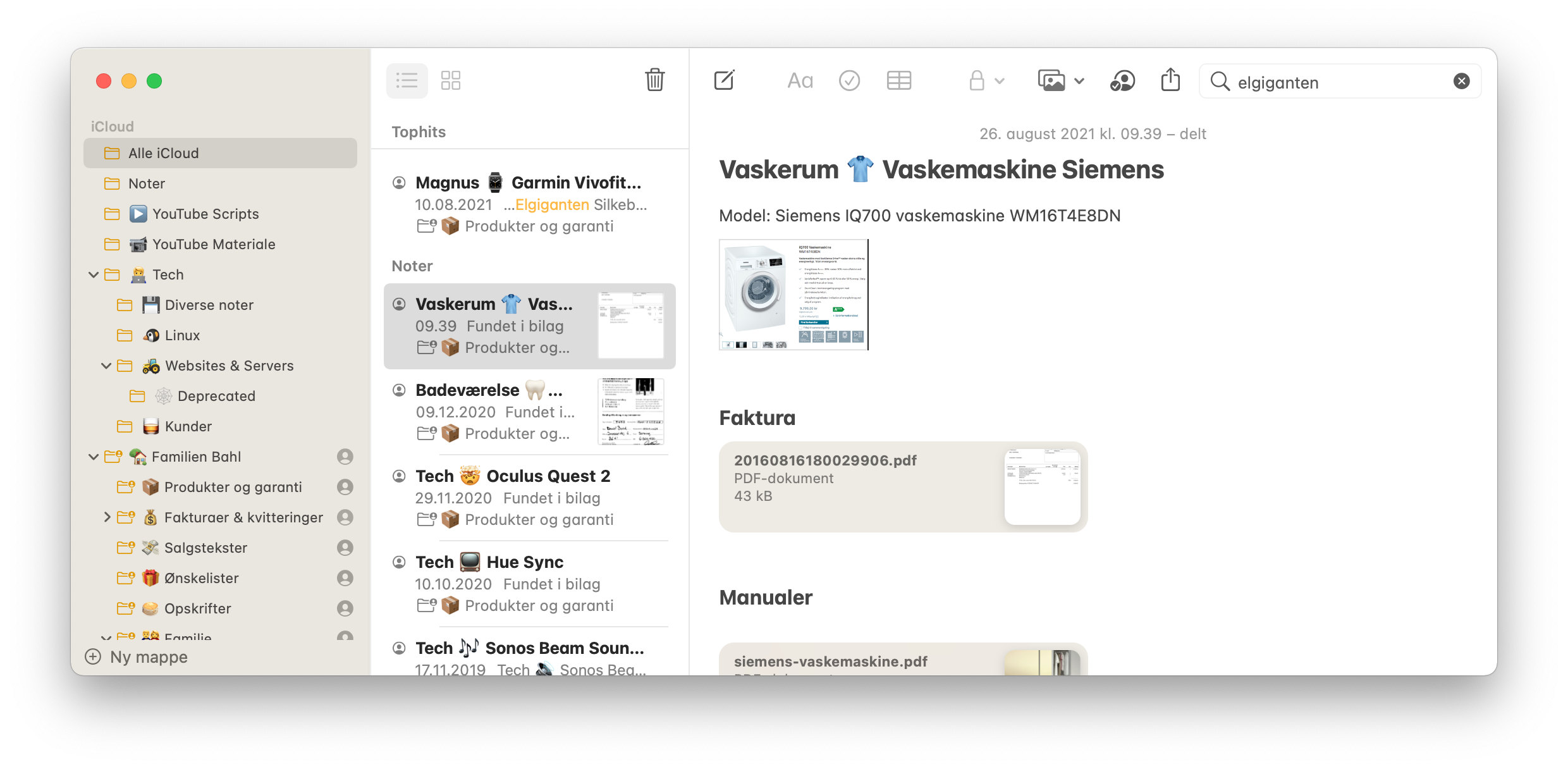Clear the elgiganten search text
The image size is (1568, 769).
pyautogui.click(x=1461, y=81)
